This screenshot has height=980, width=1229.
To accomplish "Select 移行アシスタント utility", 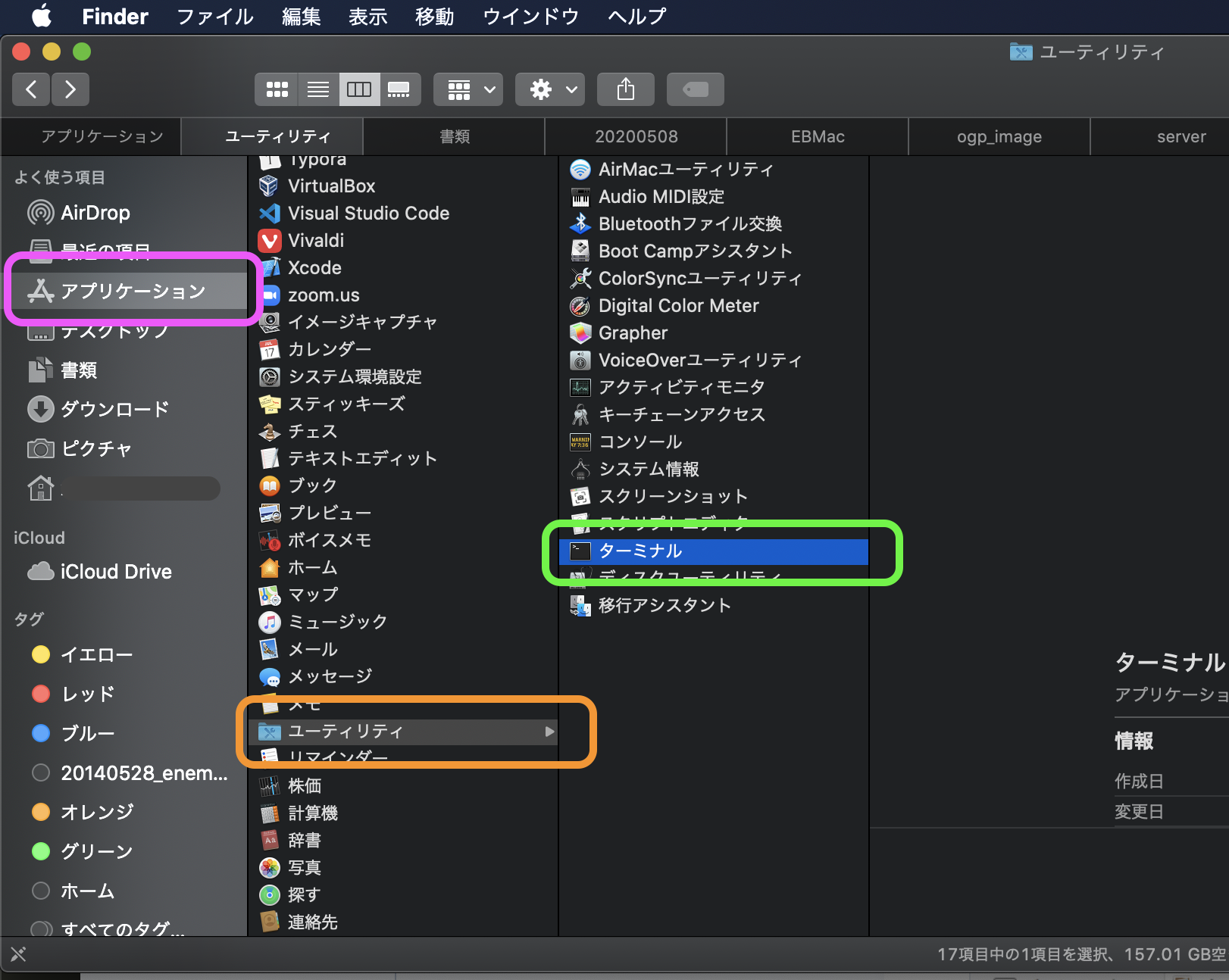I will pos(714,606).
